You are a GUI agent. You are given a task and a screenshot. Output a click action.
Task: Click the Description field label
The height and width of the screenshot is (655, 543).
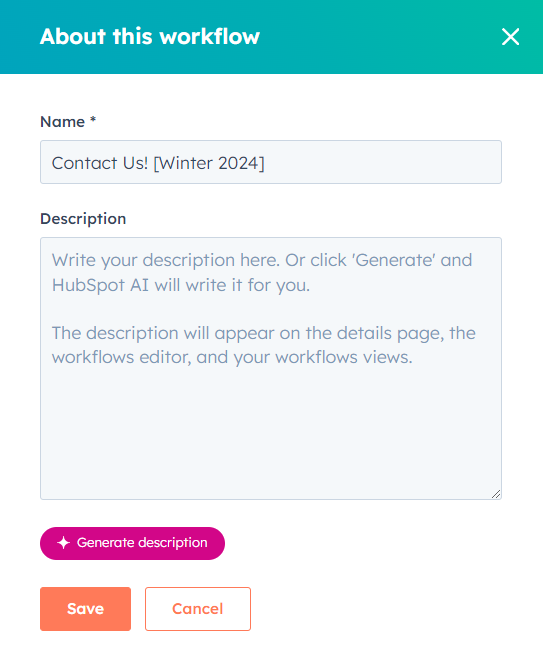[83, 219]
